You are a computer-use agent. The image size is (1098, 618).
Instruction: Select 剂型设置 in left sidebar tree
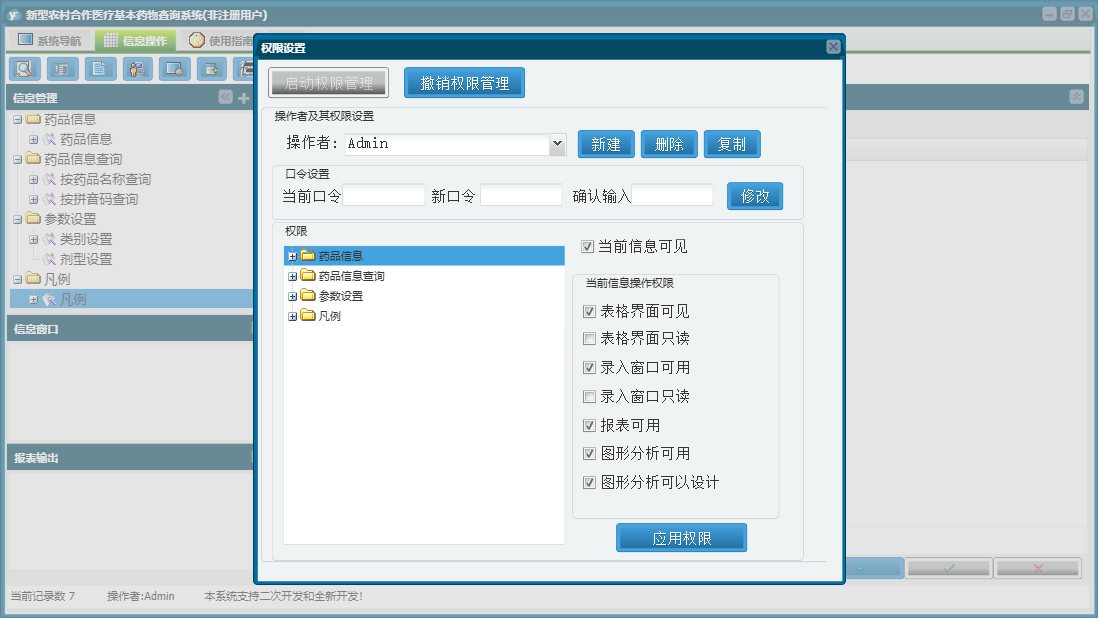pos(85,259)
